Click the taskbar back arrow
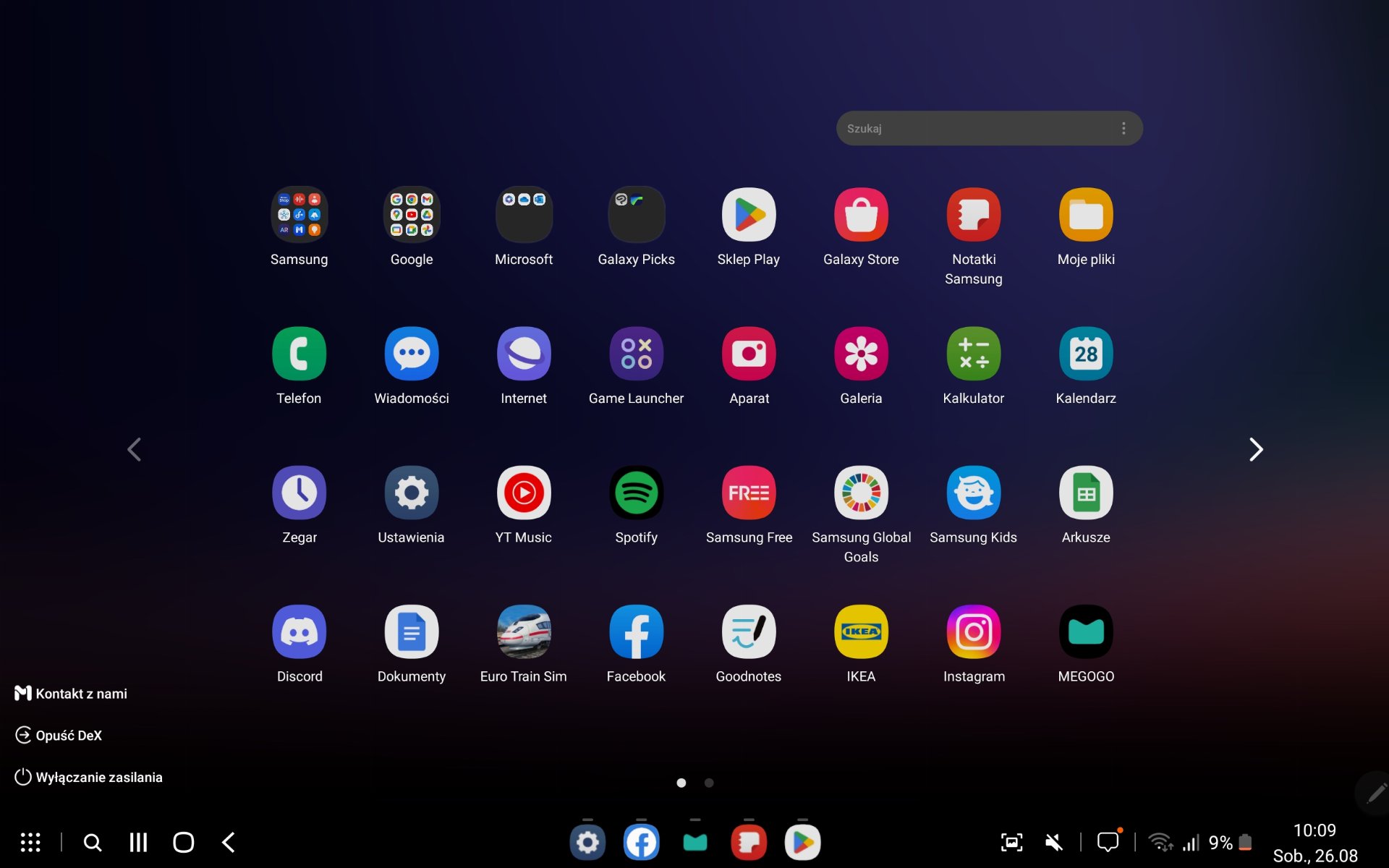Screen dimensions: 1389x868 point(229,842)
